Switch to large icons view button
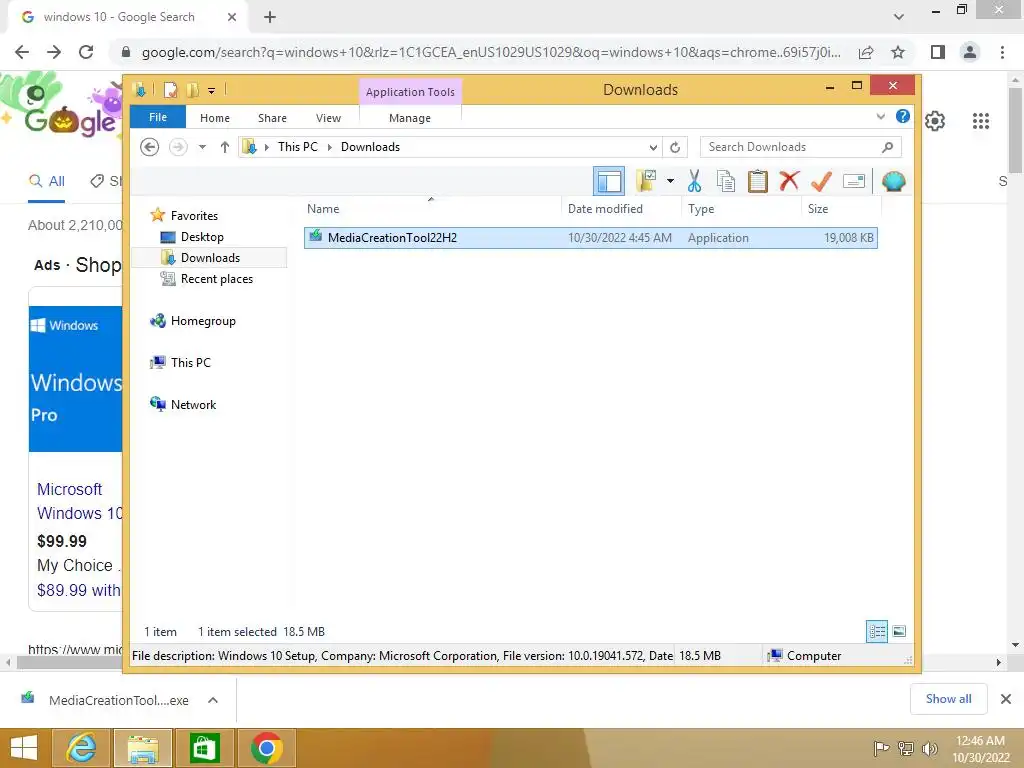This screenshot has width=1024, height=768. (x=899, y=631)
